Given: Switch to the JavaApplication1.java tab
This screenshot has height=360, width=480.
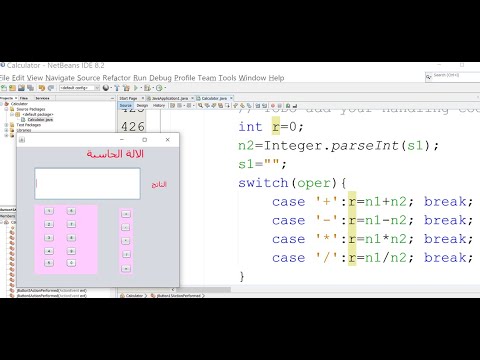Looking at the screenshot, I should pyautogui.click(x=170, y=98).
